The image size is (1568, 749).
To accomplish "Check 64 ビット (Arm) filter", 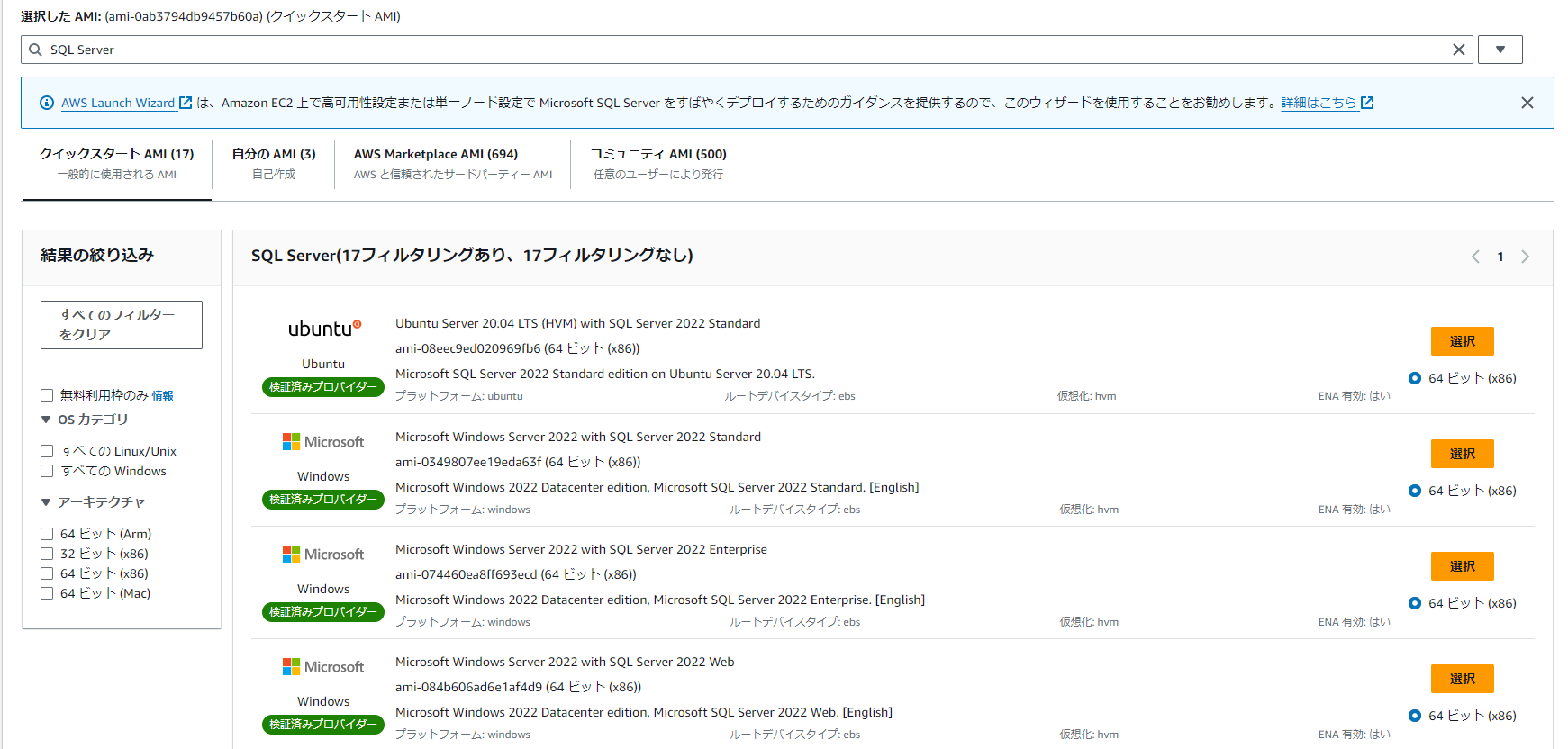I will 47,534.
